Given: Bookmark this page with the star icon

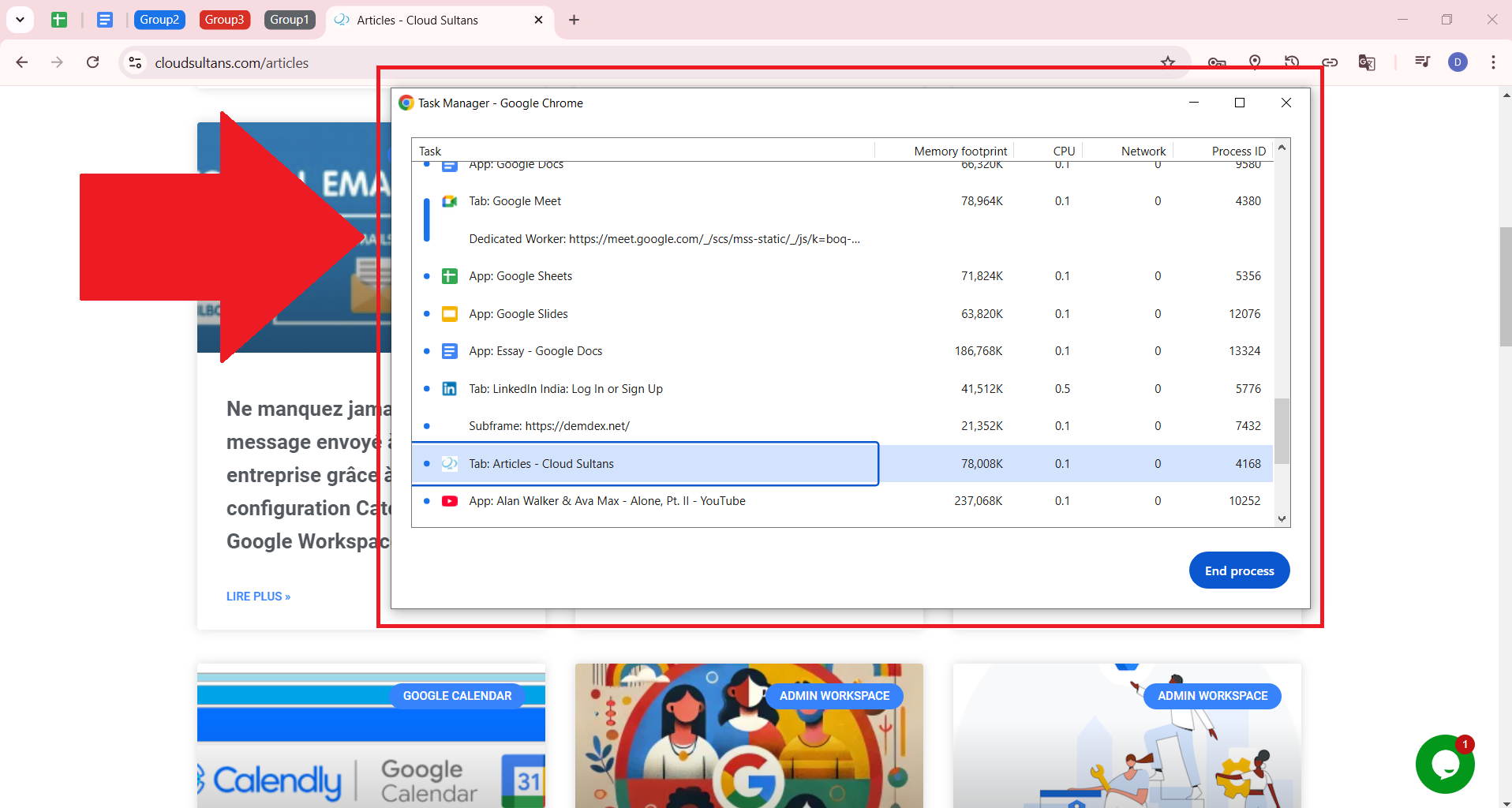Looking at the screenshot, I should [1168, 62].
